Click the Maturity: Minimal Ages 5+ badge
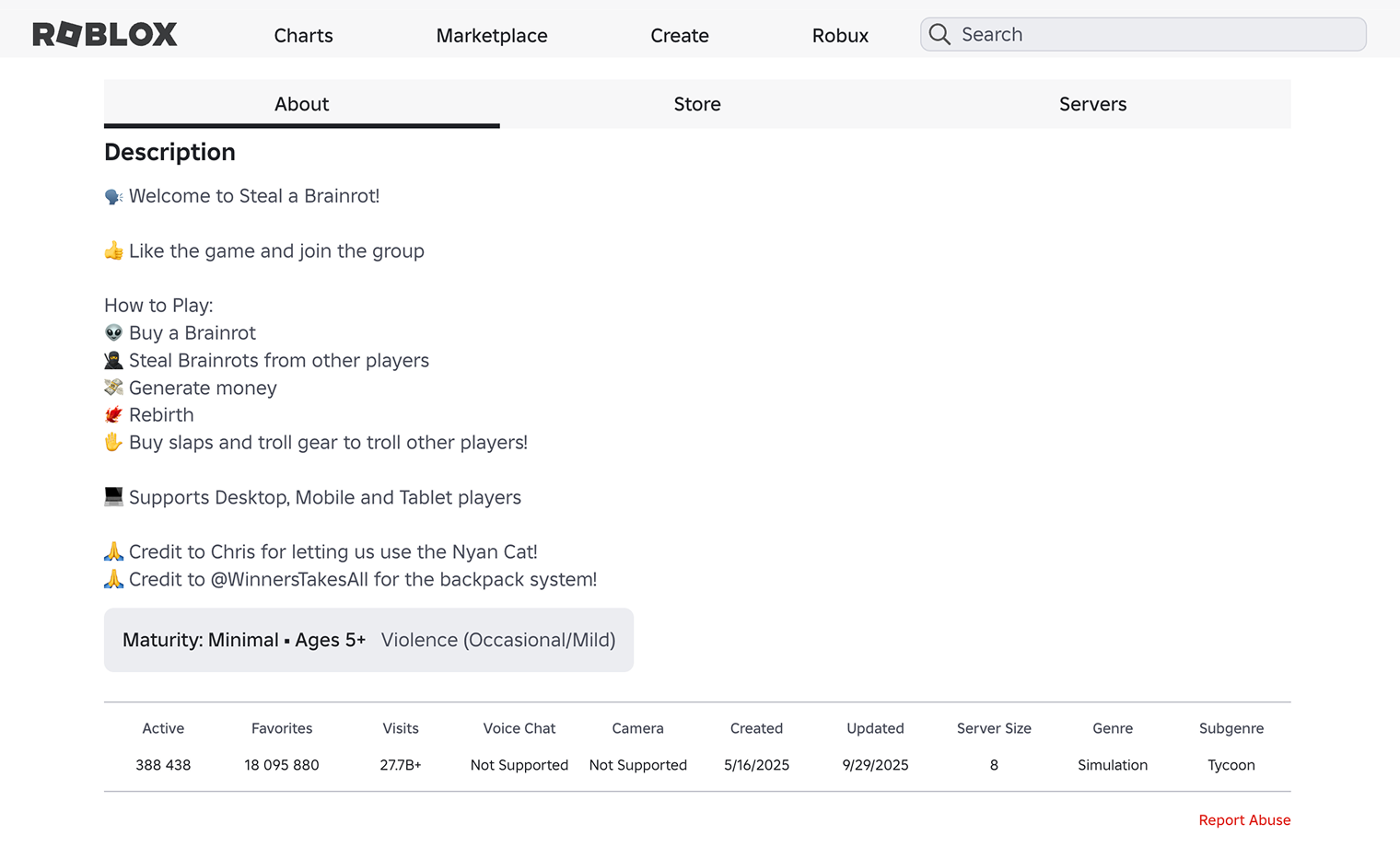The width and height of the screenshot is (1400, 858). pos(243,640)
